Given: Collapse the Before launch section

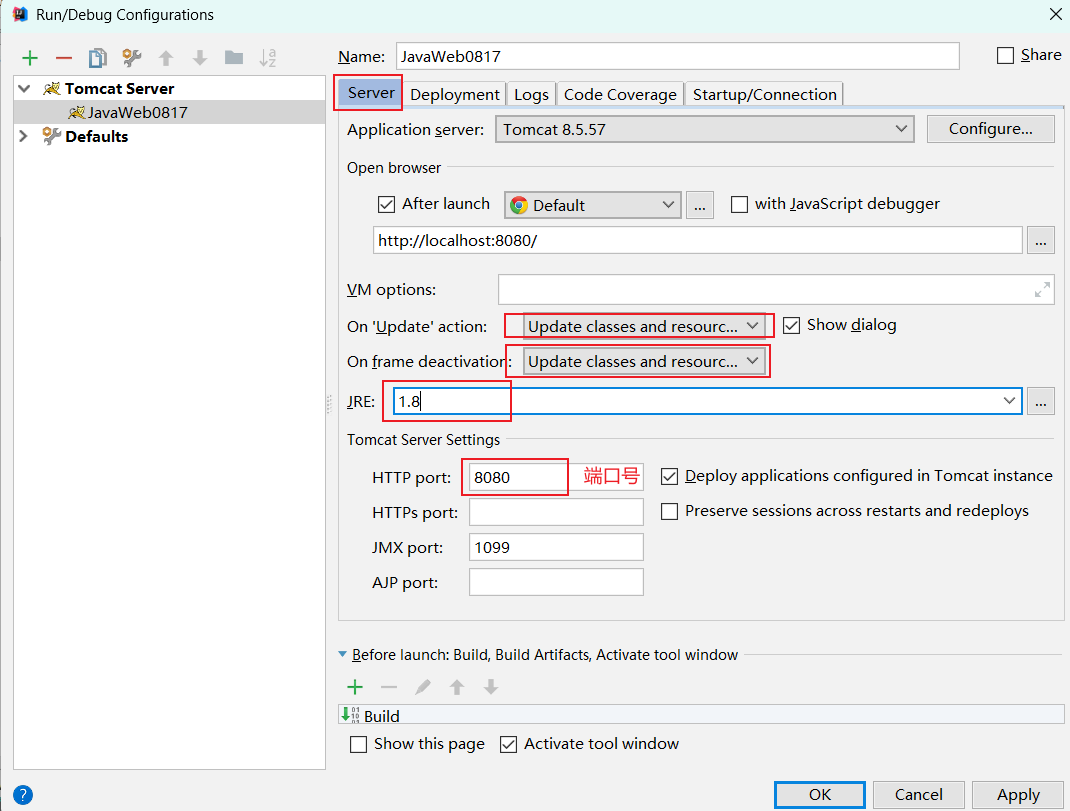Looking at the screenshot, I should point(343,654).
